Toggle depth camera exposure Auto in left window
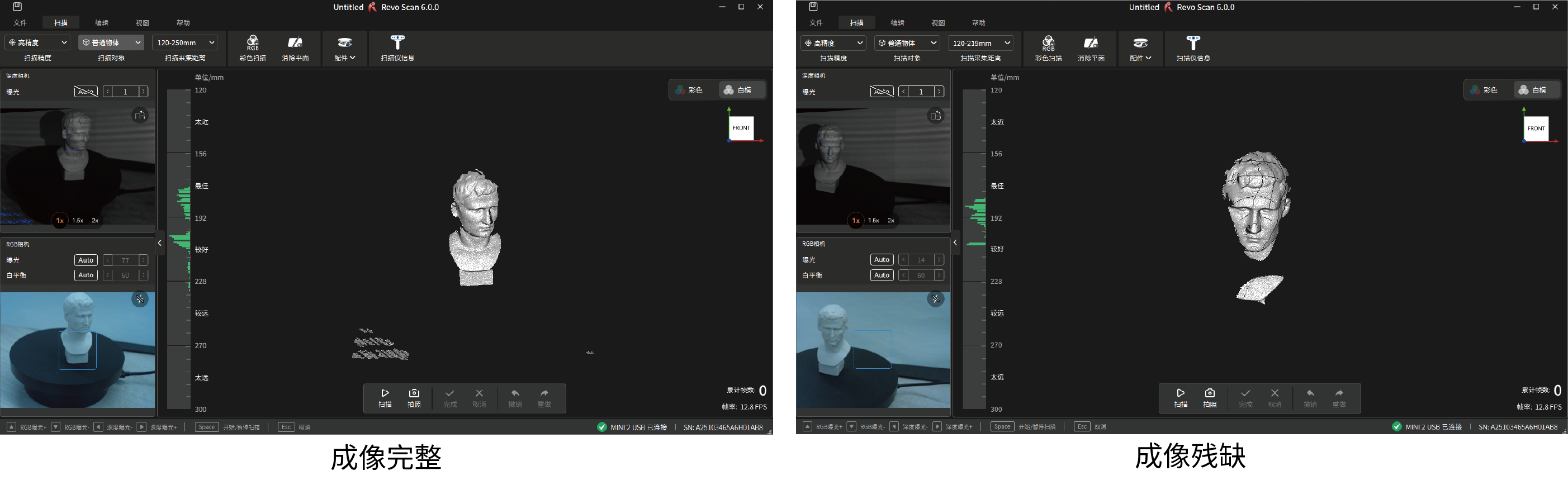 tap(86, 92)
